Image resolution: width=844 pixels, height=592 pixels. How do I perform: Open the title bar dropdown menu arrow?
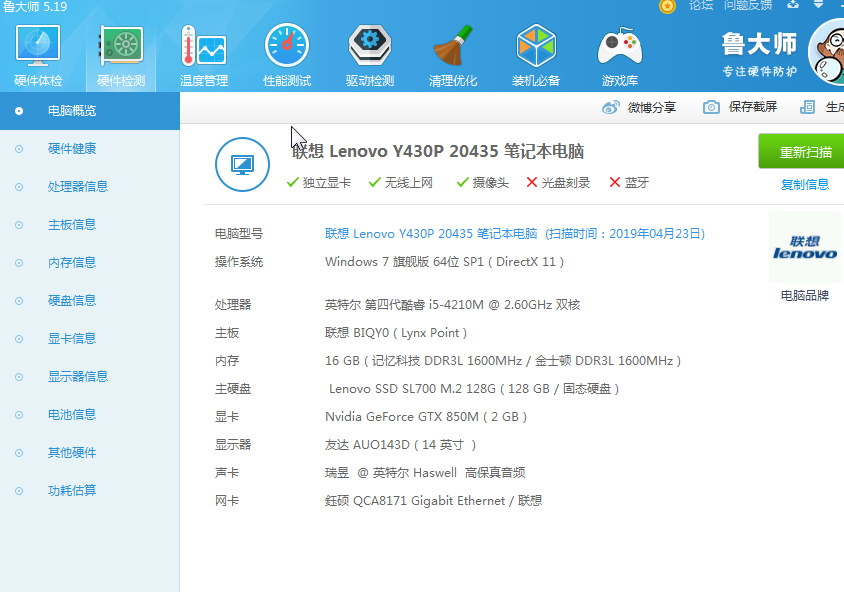818,5
